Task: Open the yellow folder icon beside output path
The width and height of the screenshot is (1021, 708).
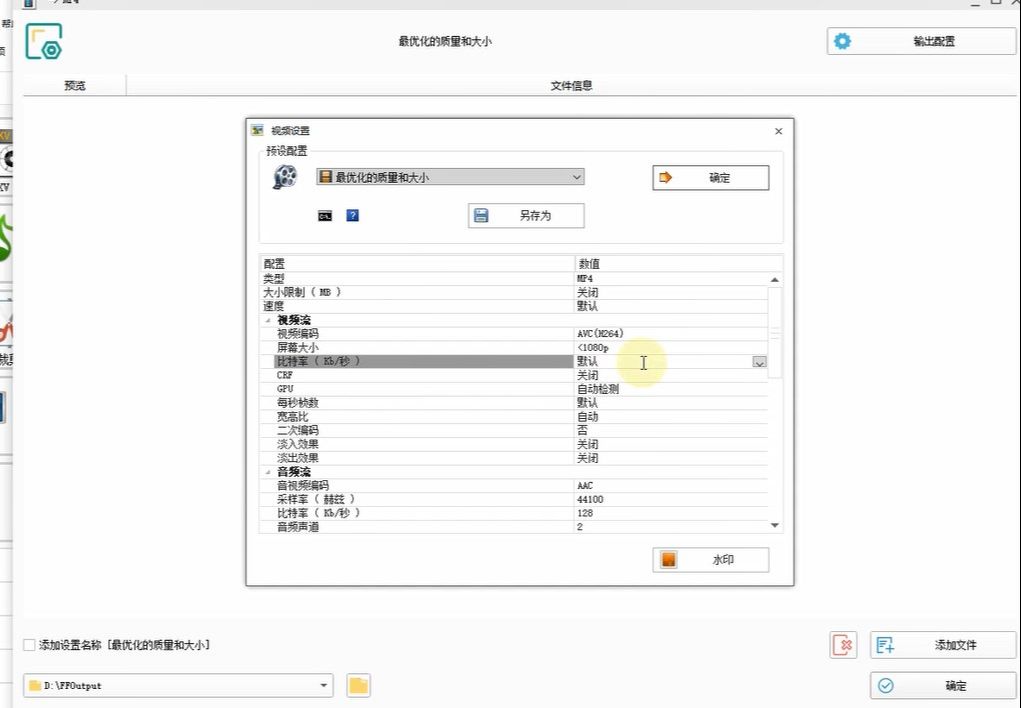Action: (357, 686)
